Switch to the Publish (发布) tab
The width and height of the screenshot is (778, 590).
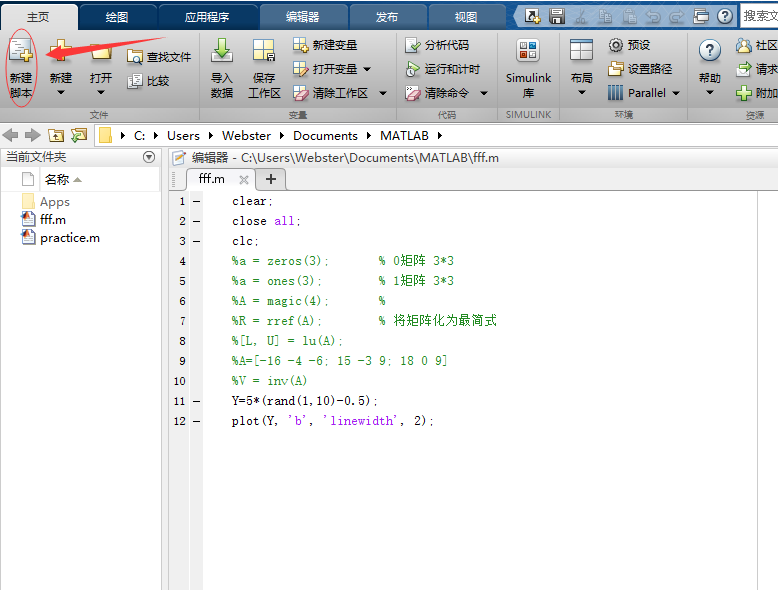[387, 17]
